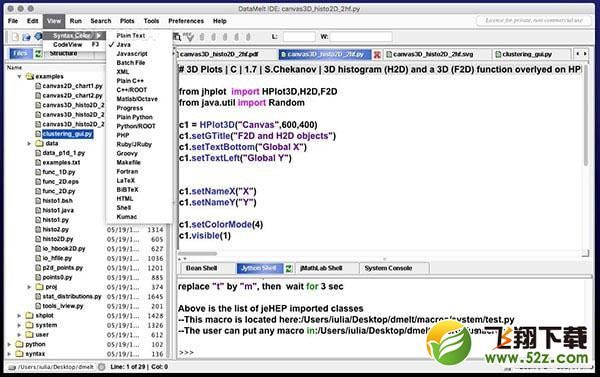Choose the checked Java syntax option

124,45
